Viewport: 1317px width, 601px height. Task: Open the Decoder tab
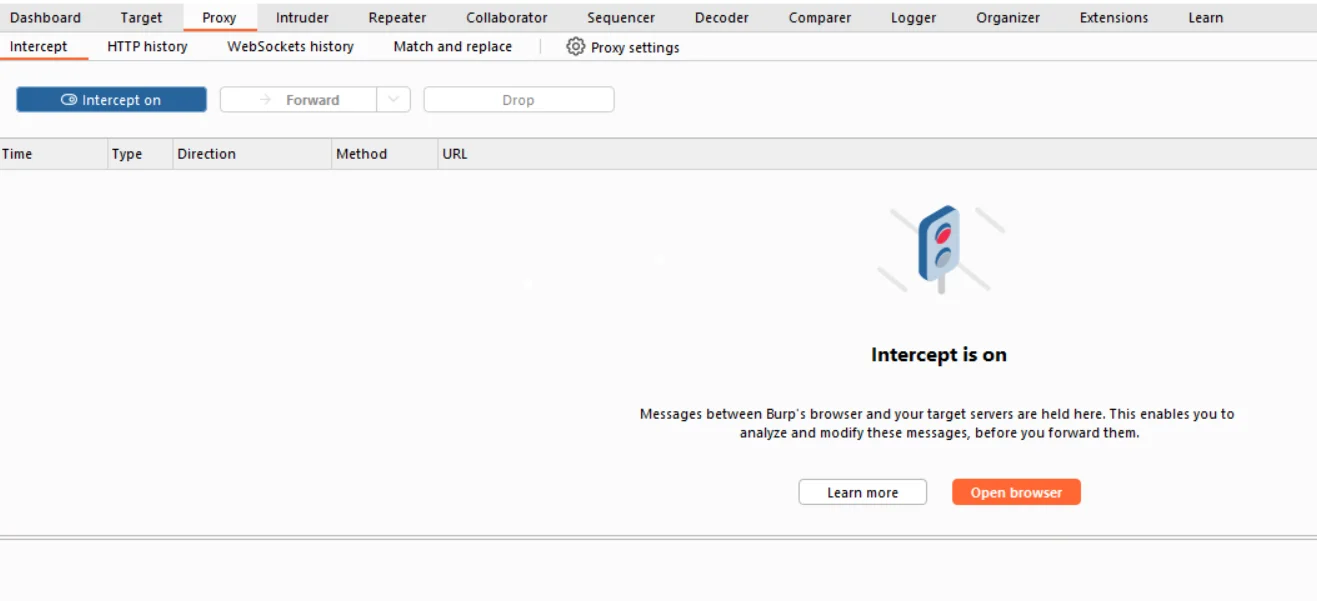pyautogui.click(x=722, y=17)
